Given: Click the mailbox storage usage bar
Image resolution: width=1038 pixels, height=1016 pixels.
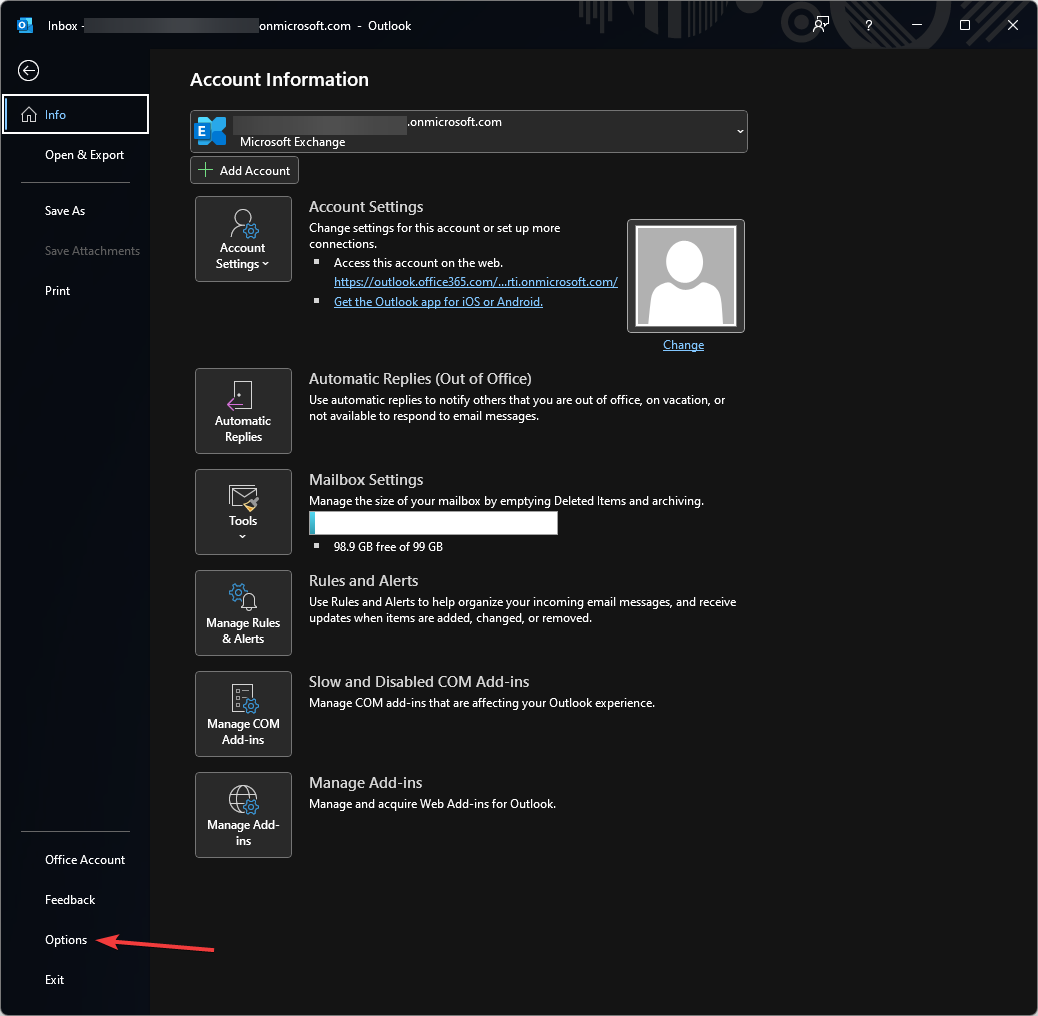Looking at the screenshot, I should pyautogui.click(x=433, y=523).
